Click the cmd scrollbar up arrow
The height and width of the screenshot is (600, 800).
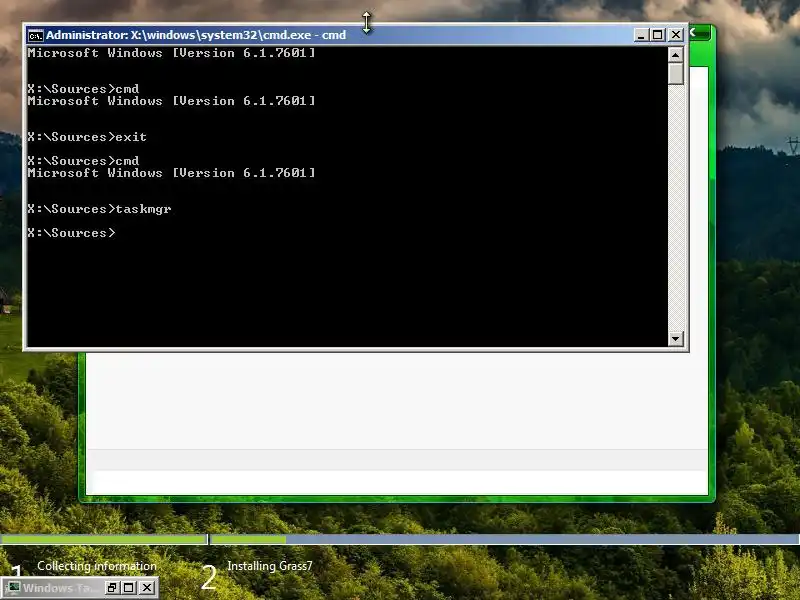(676, 55)
